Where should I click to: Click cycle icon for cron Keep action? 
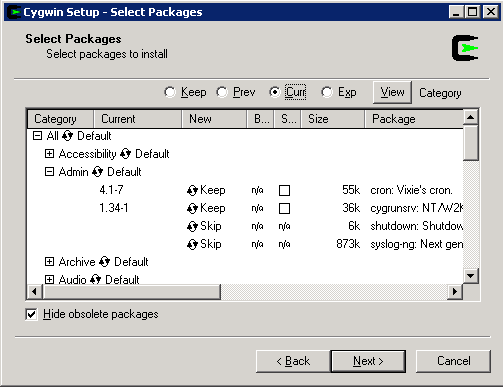(x=192, y=190)
